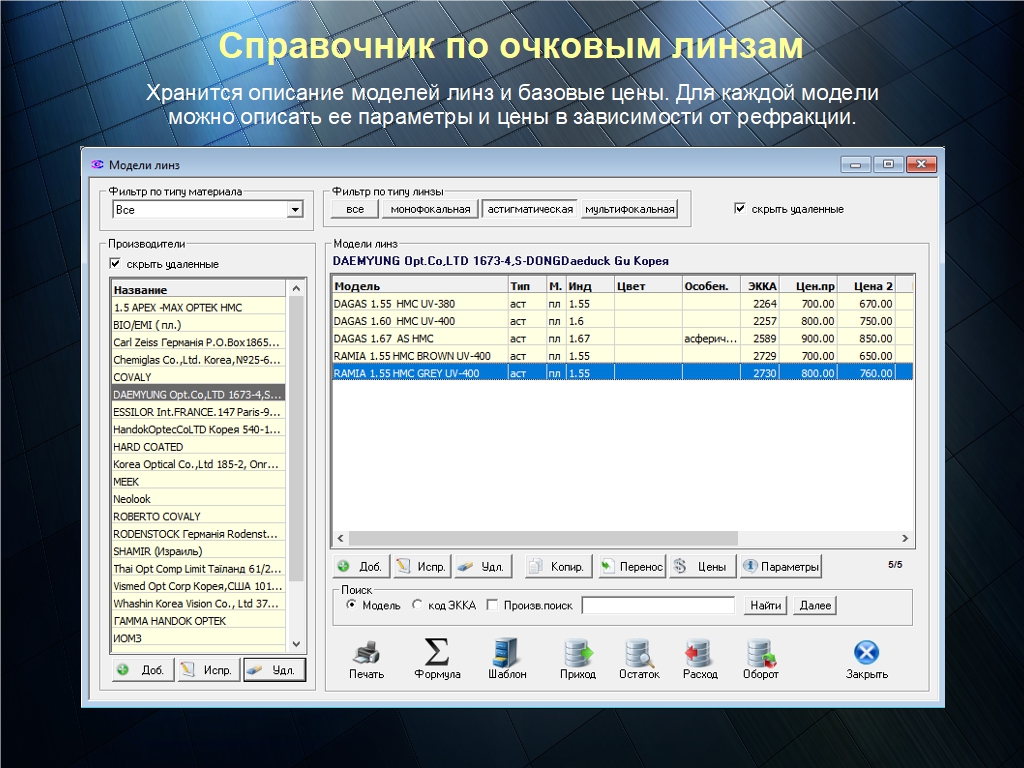Open the Шаблон template icon

[507, 654]
